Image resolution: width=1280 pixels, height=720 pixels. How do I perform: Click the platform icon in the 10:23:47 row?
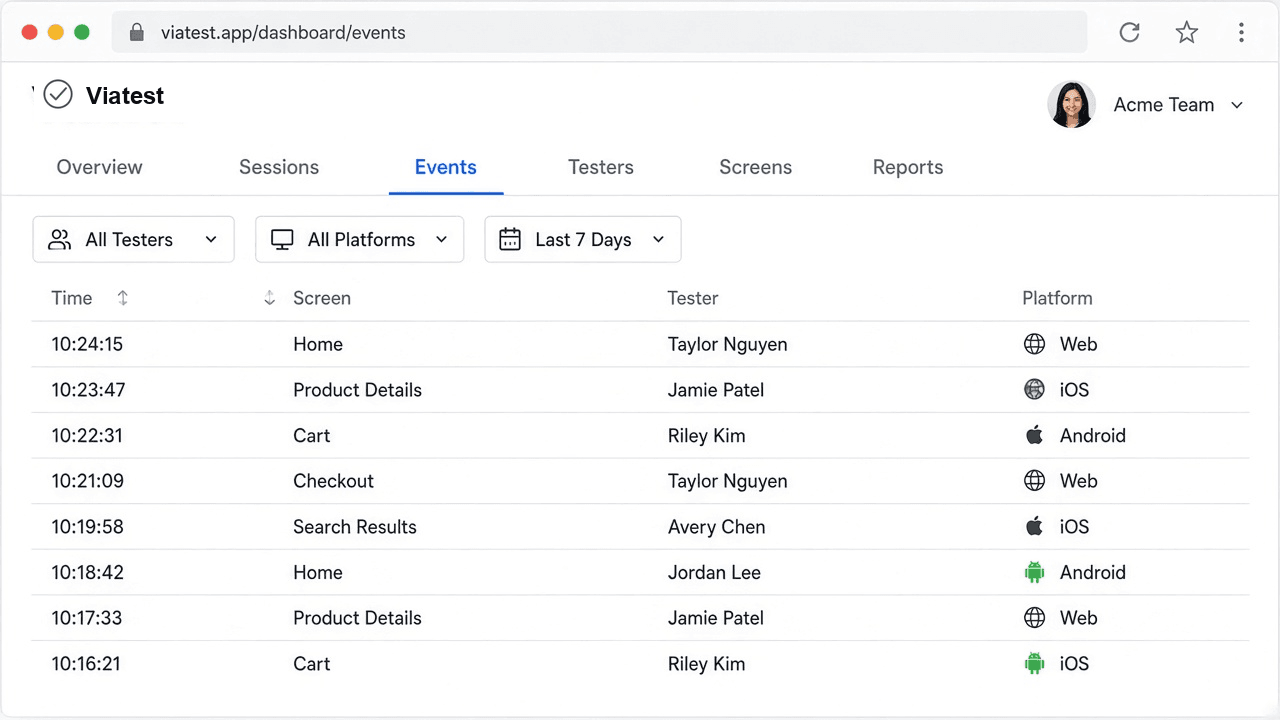(x=1035, y=390)
